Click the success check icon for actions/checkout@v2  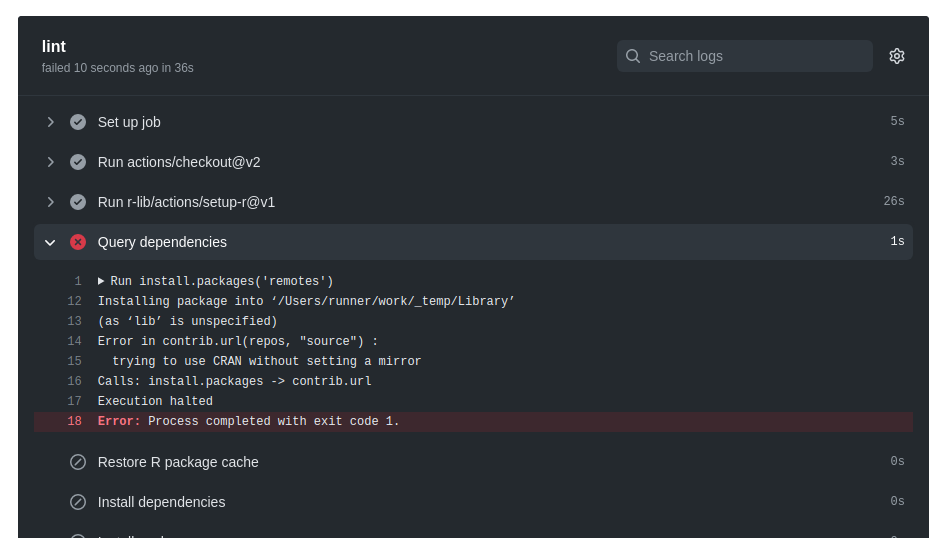pyautogui.click(x=78, y=162)
